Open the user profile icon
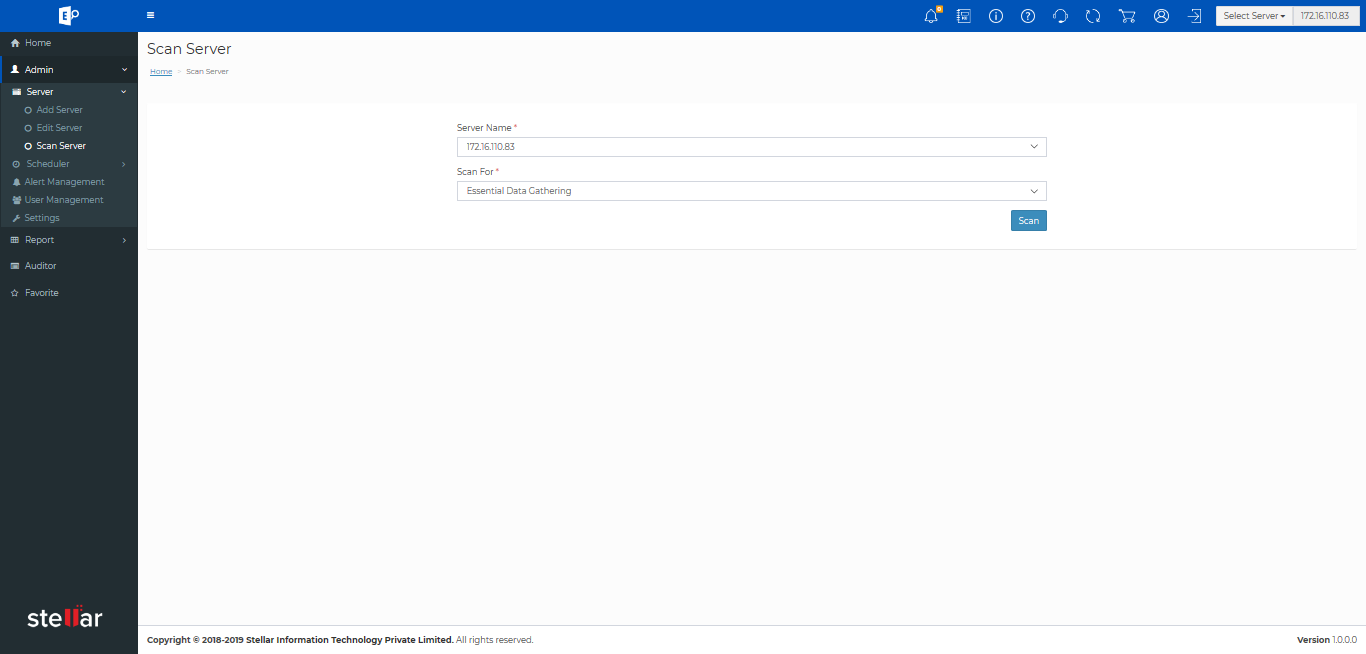Viewport: 1366px width, 654px height. (x=1161, y=16)
